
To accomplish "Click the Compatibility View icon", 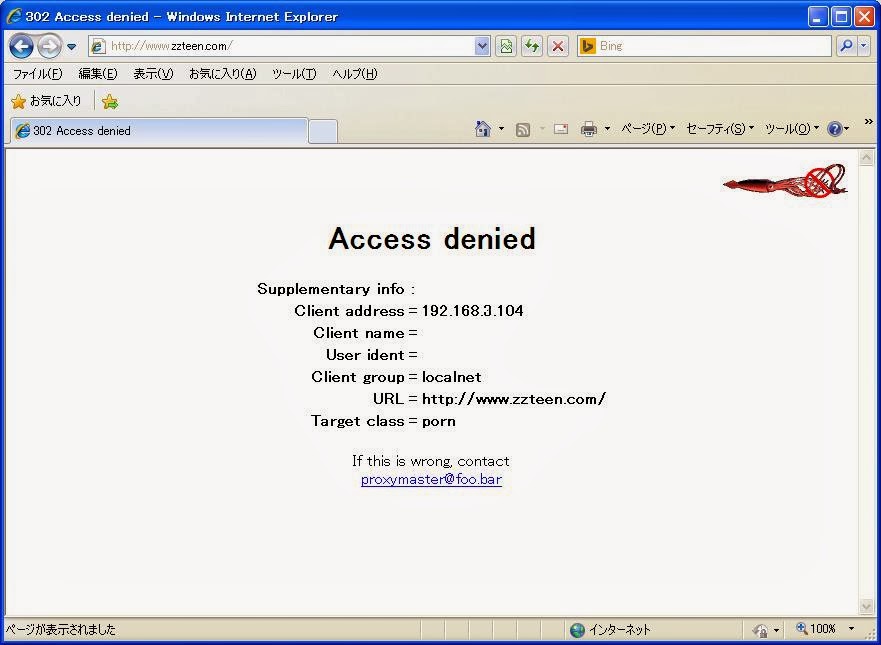I will point(506,46).
